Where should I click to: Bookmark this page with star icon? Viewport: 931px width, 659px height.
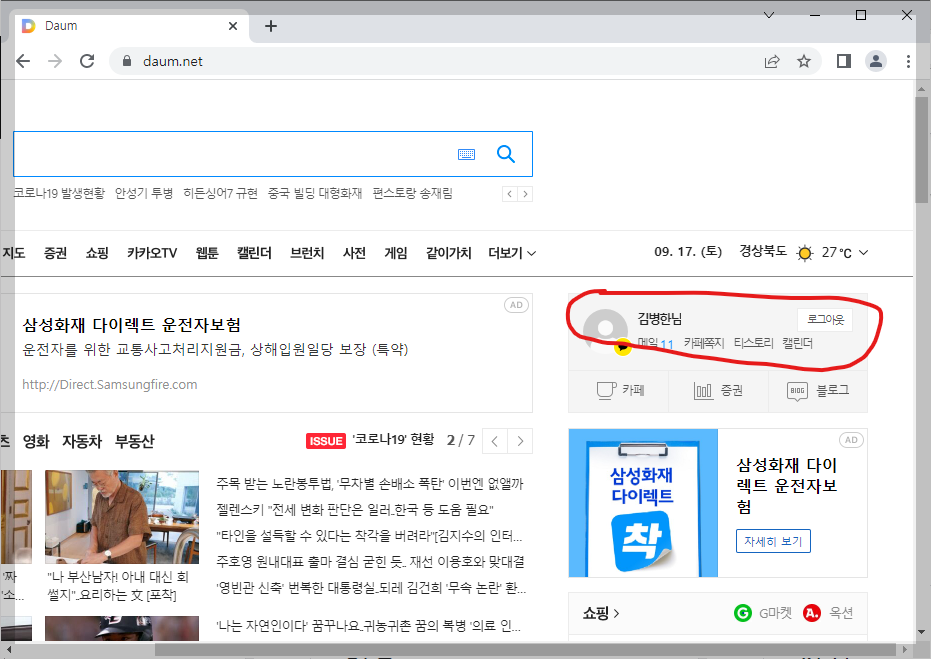(x=804, y=61)
